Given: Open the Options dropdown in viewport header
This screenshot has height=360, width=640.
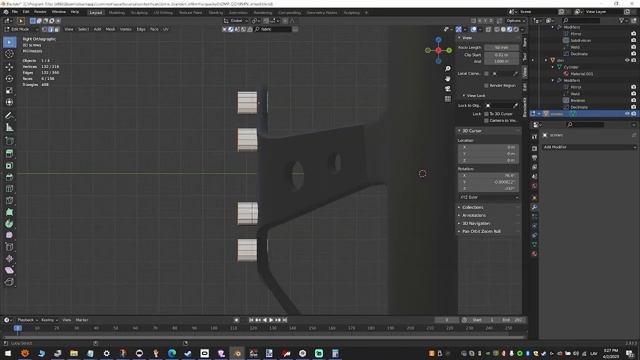Looking at the screenshot, I should 515,21.
